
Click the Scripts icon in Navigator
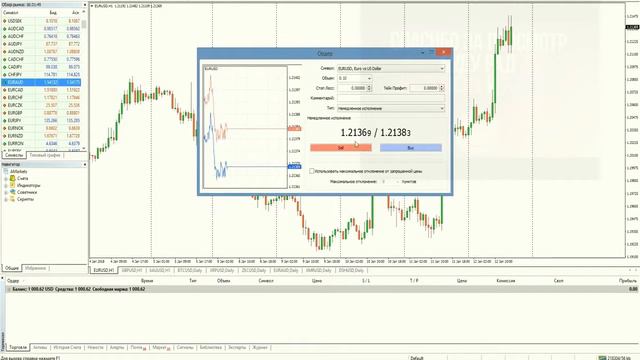[x=13, y=199]
